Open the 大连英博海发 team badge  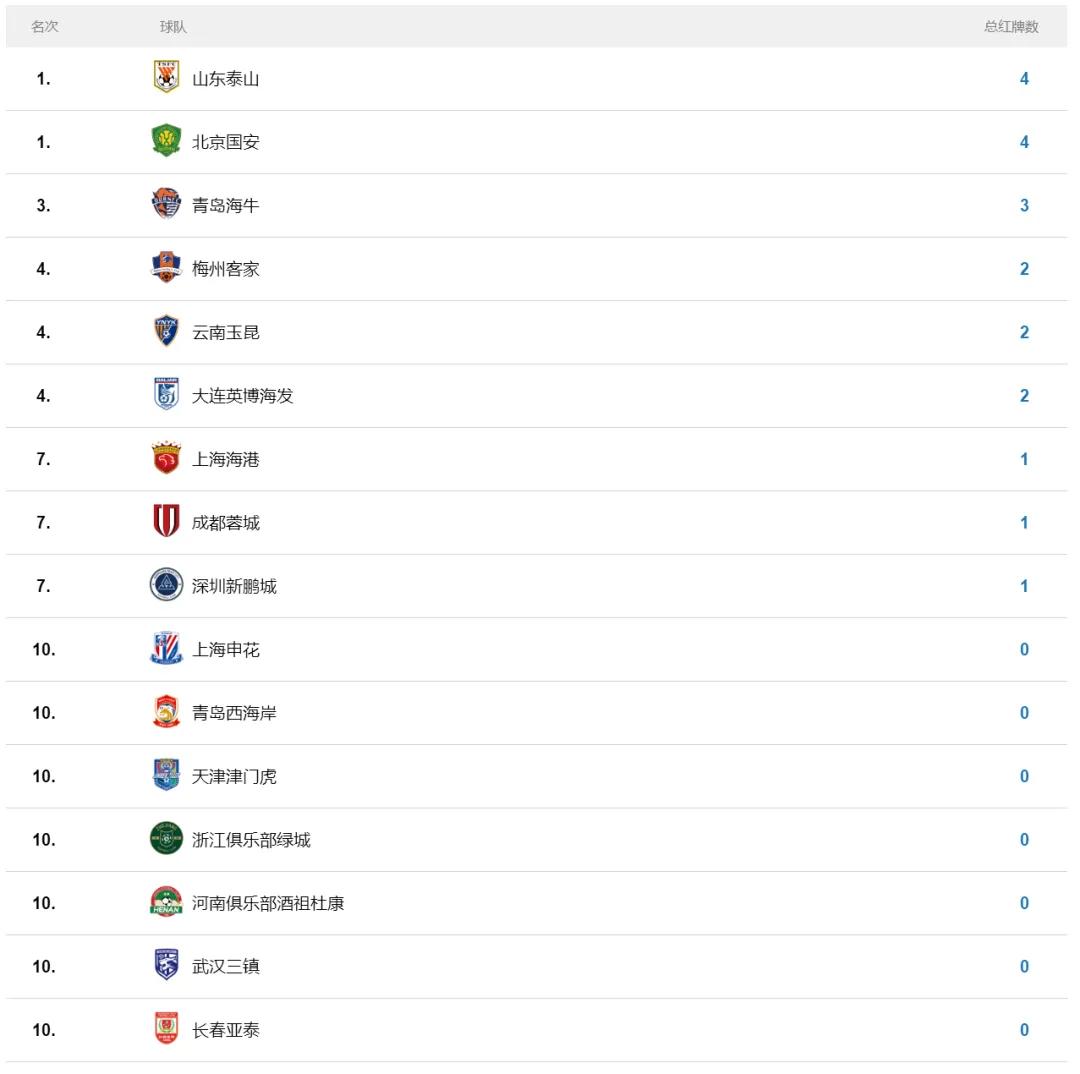tap(166, 395)
